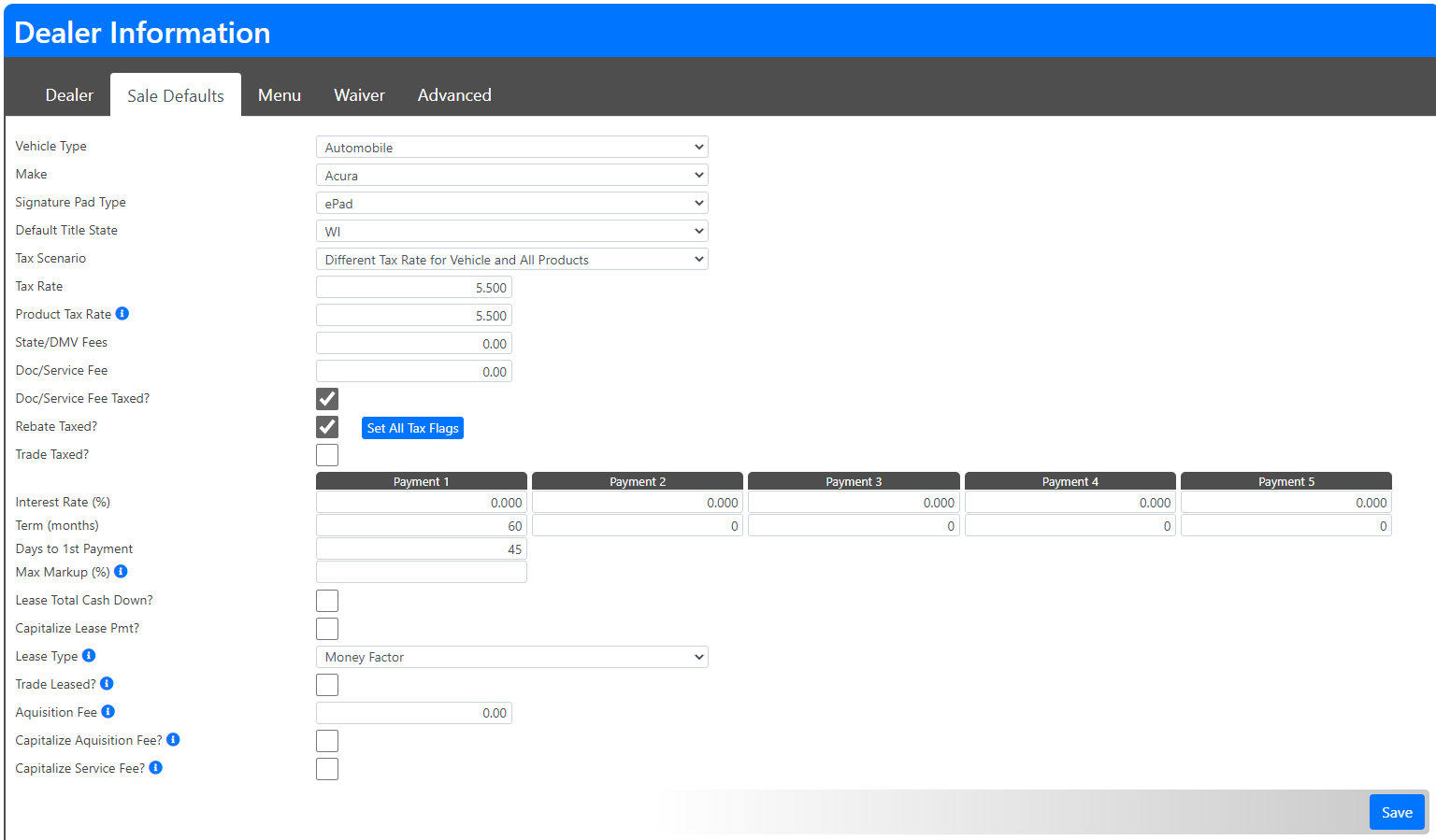
Task: Show info icon beside Max Markup (%)
Action: pyautogui.click(x=121, y=572)
